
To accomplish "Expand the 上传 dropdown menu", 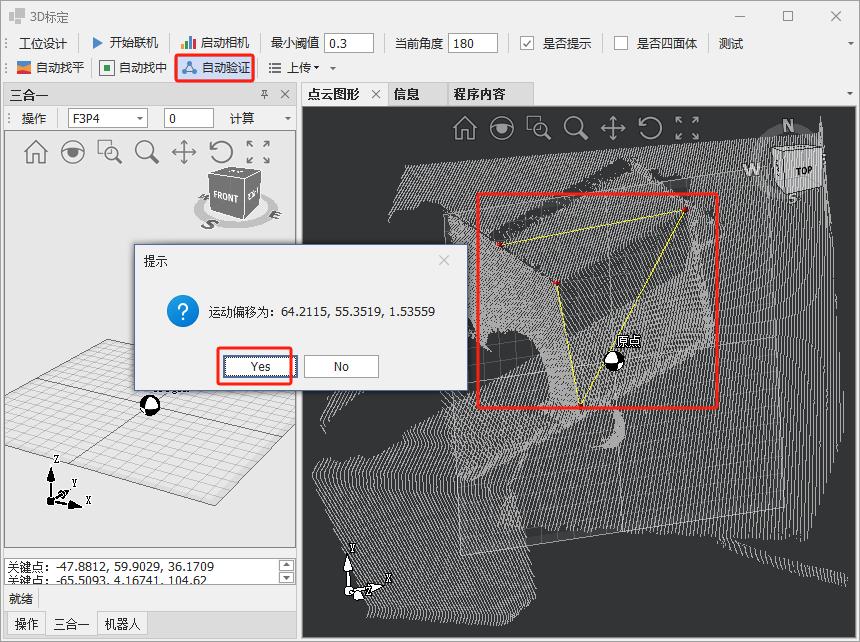I will point(317,68).
